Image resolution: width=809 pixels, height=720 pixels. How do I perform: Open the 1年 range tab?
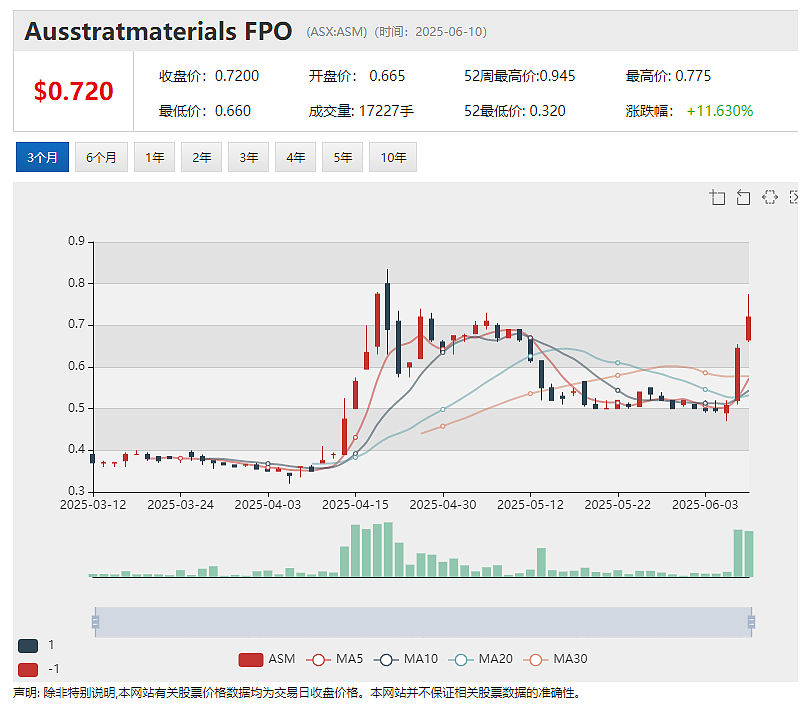154,157
